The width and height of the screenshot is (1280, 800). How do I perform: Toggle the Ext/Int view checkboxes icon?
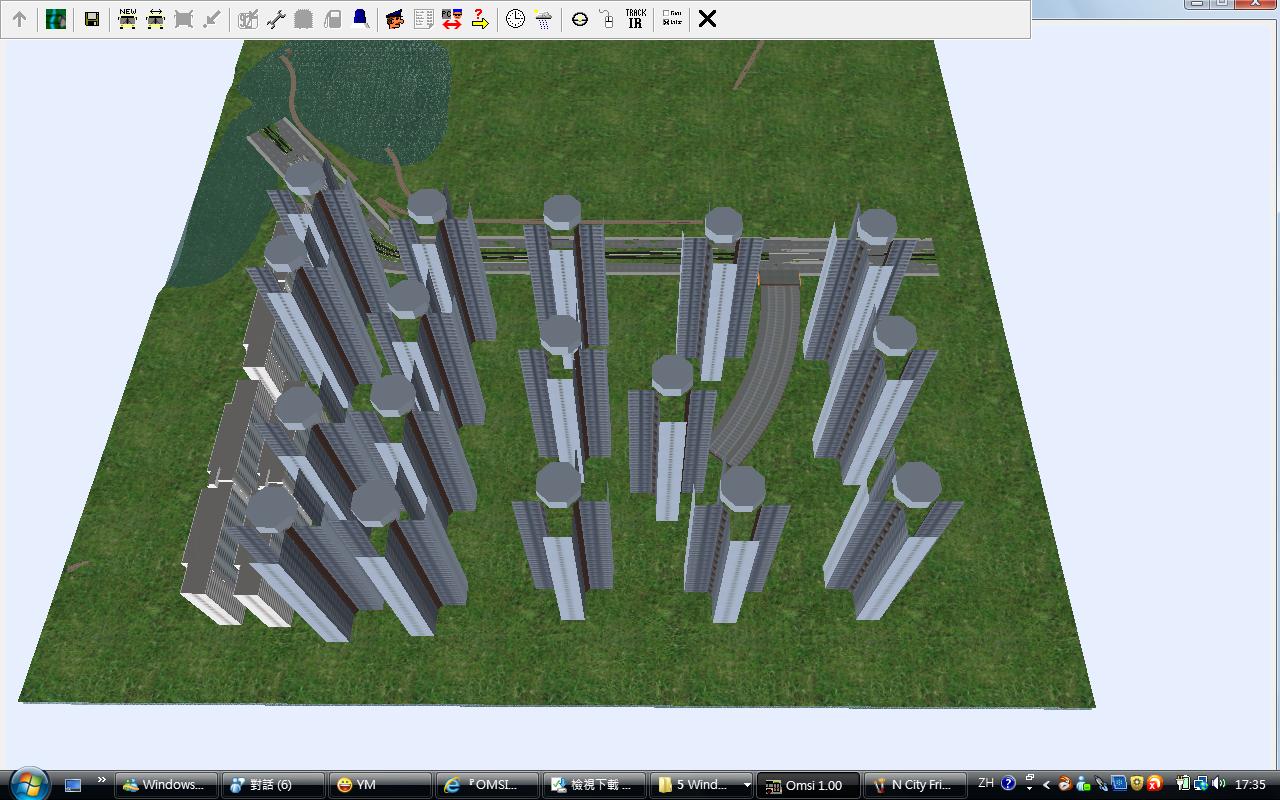click(672, 19)
